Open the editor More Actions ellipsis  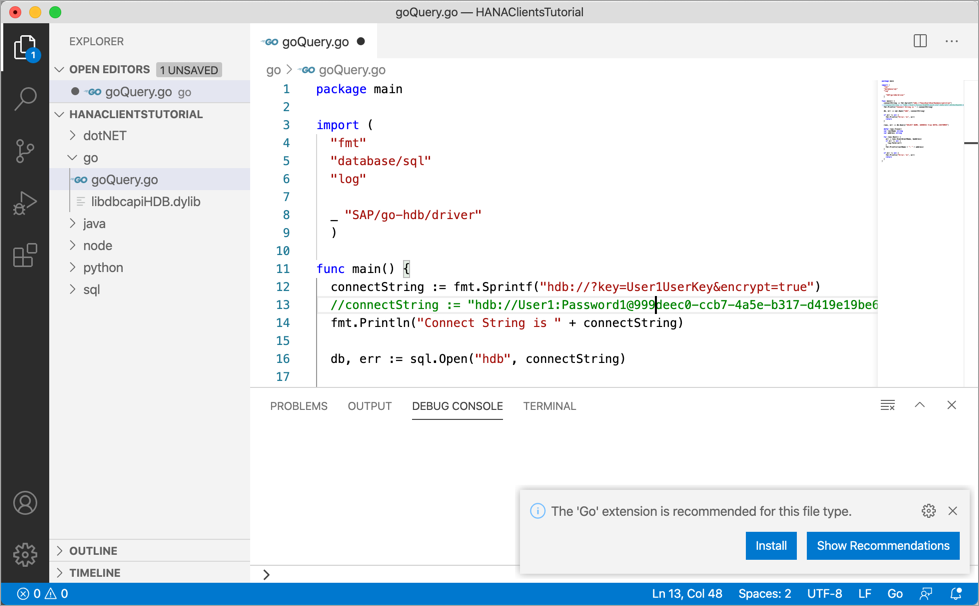click(952, 41)
